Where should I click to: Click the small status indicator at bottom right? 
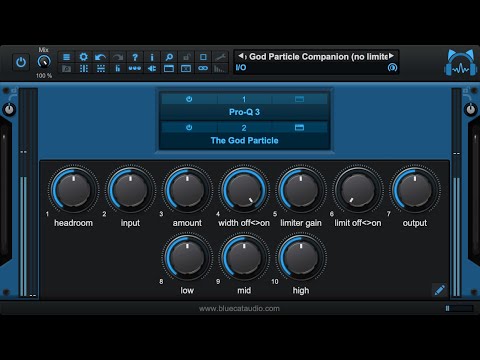pyautogui.click(x=459, y=309)
